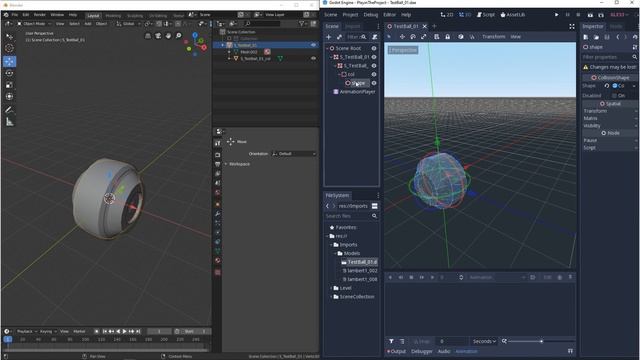Open Godot Project menu
Viewport: 640px width, 360px height.
click(350, 15)
